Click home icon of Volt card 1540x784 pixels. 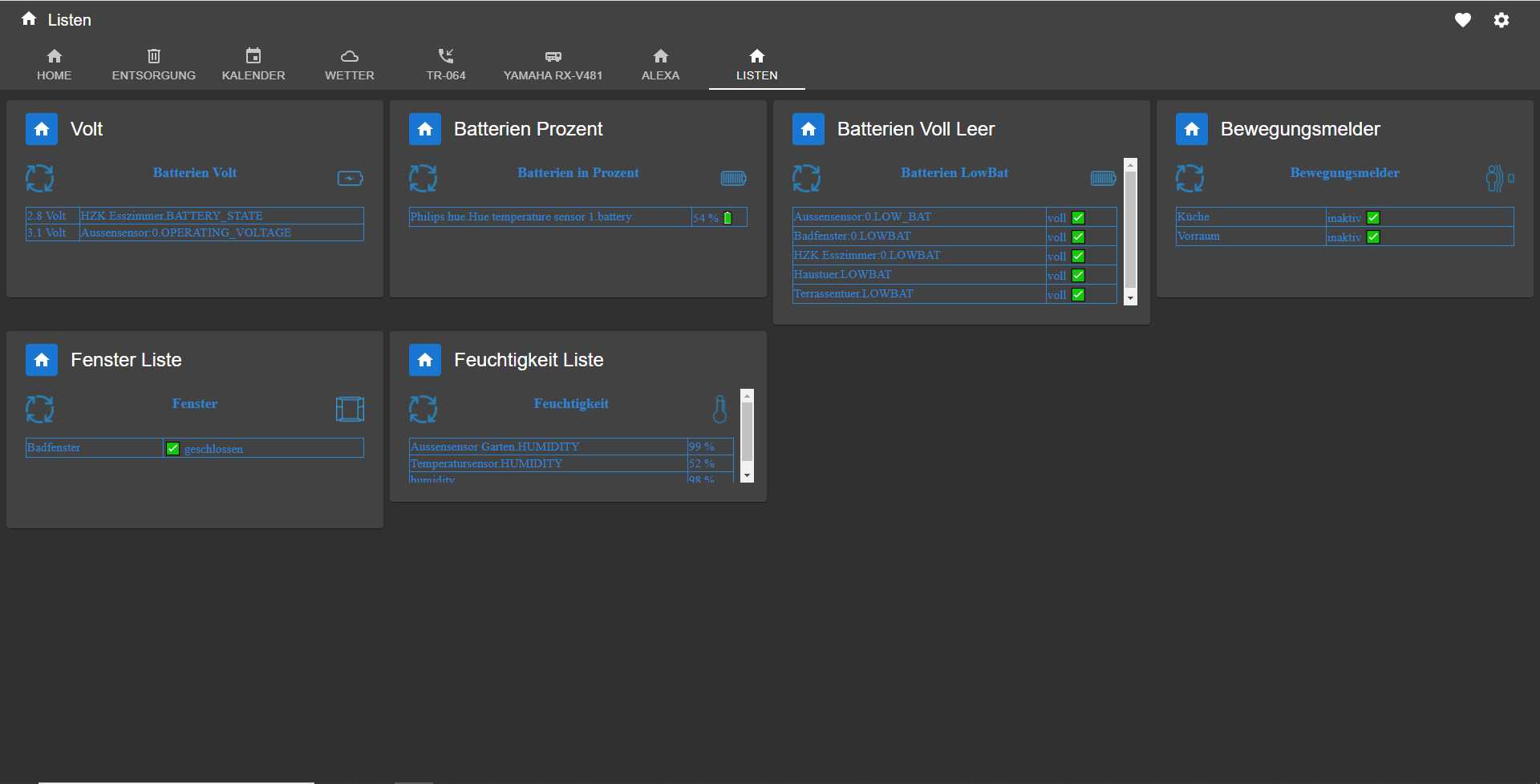click(x=42, y=129)
